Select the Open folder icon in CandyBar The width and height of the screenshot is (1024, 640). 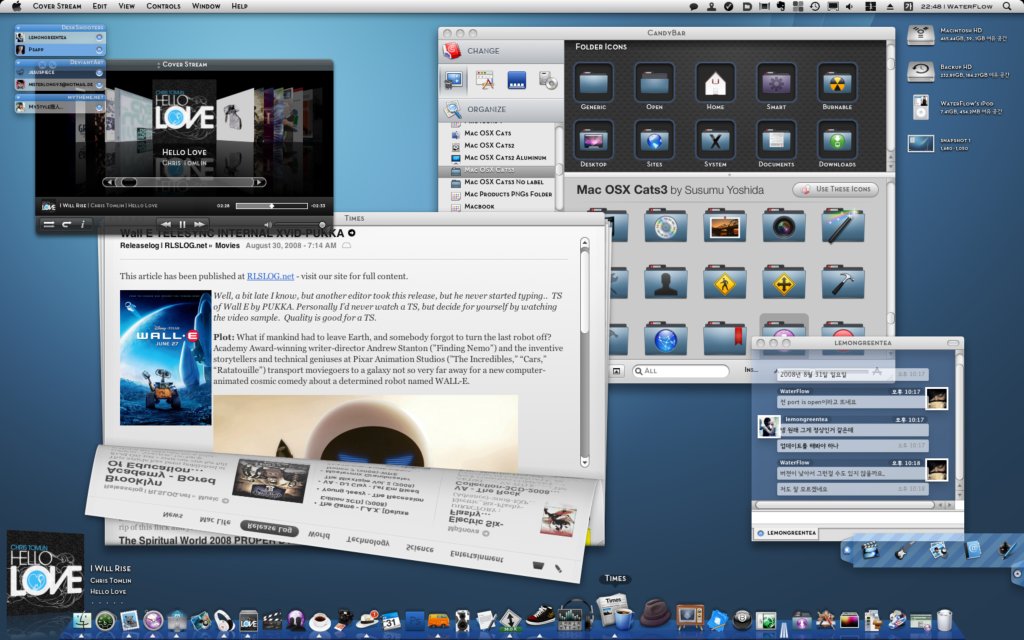(x=654, y=83)
